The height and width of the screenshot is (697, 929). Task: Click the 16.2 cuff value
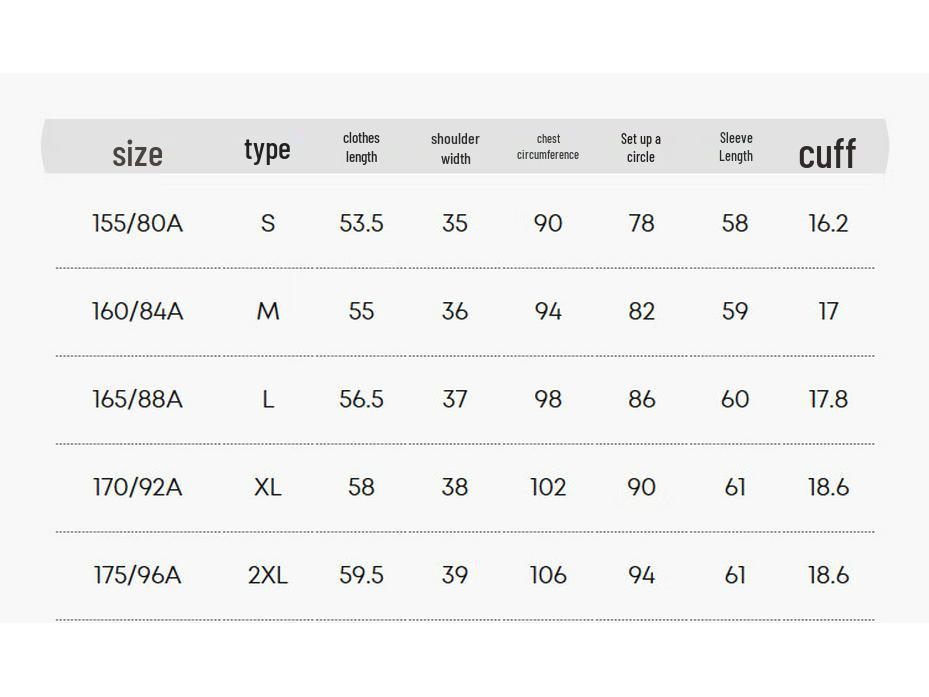click(828, 223)
